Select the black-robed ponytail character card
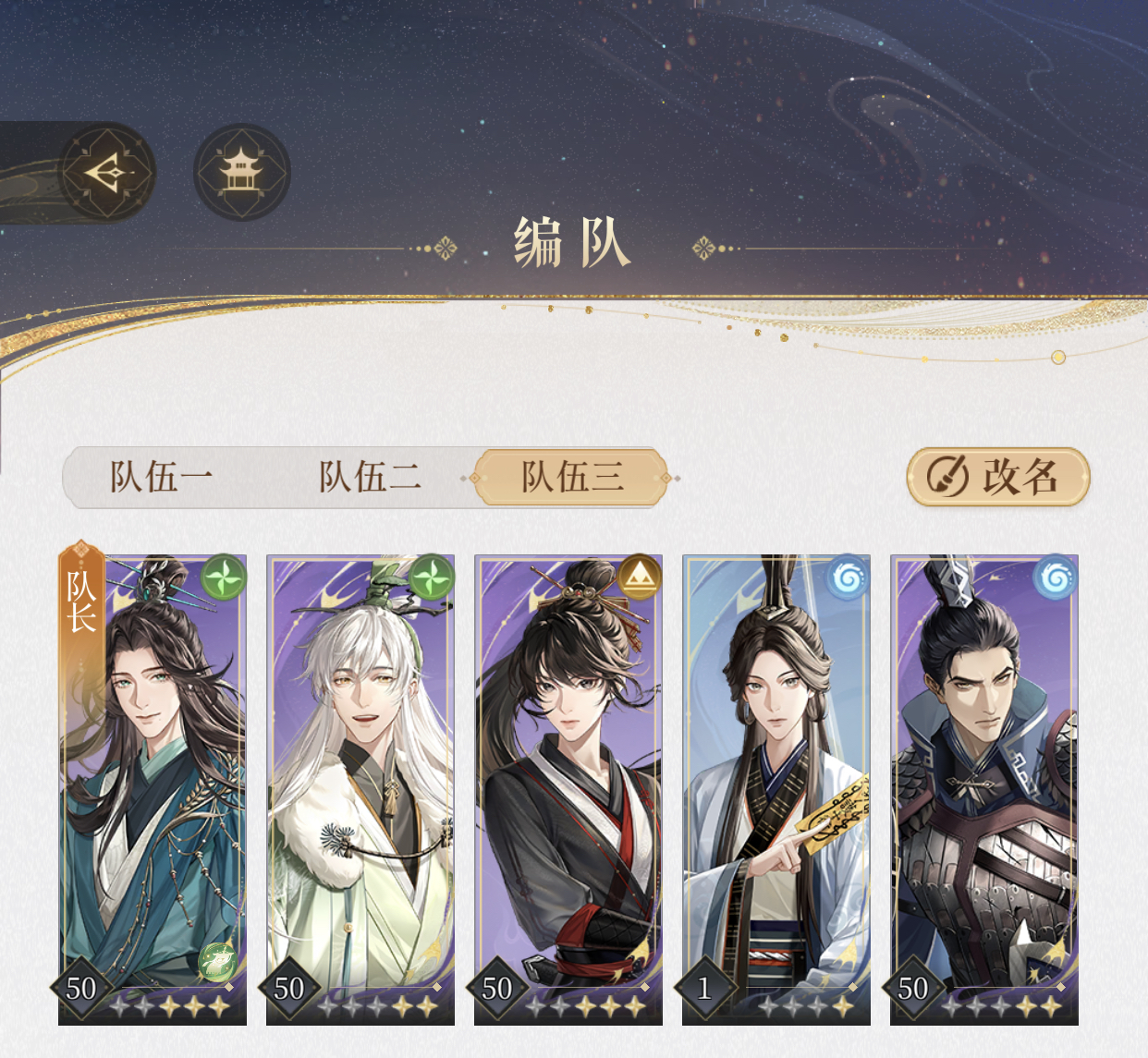1148x1058 pixels. point(568,790)
